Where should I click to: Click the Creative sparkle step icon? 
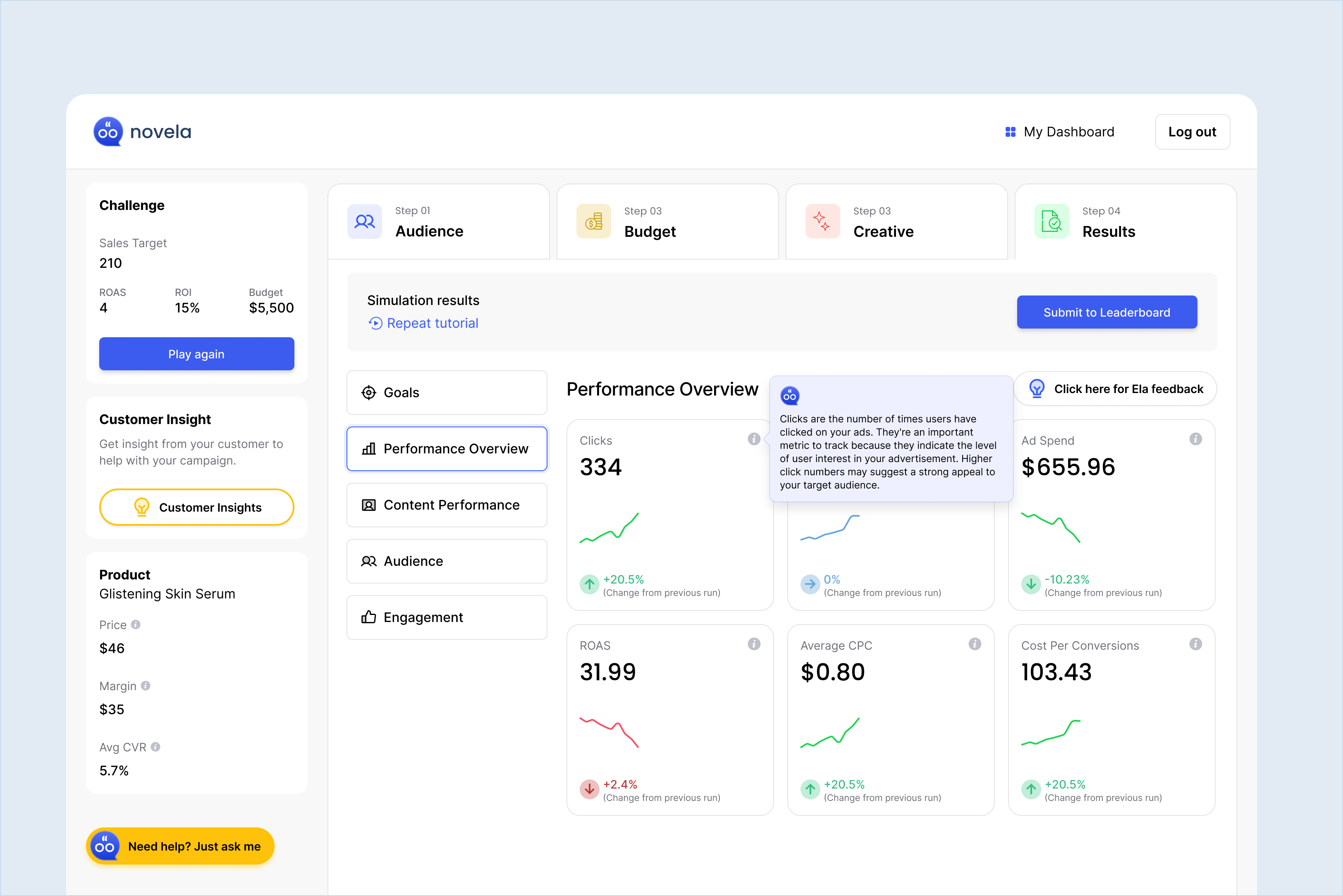pos(822,221)
